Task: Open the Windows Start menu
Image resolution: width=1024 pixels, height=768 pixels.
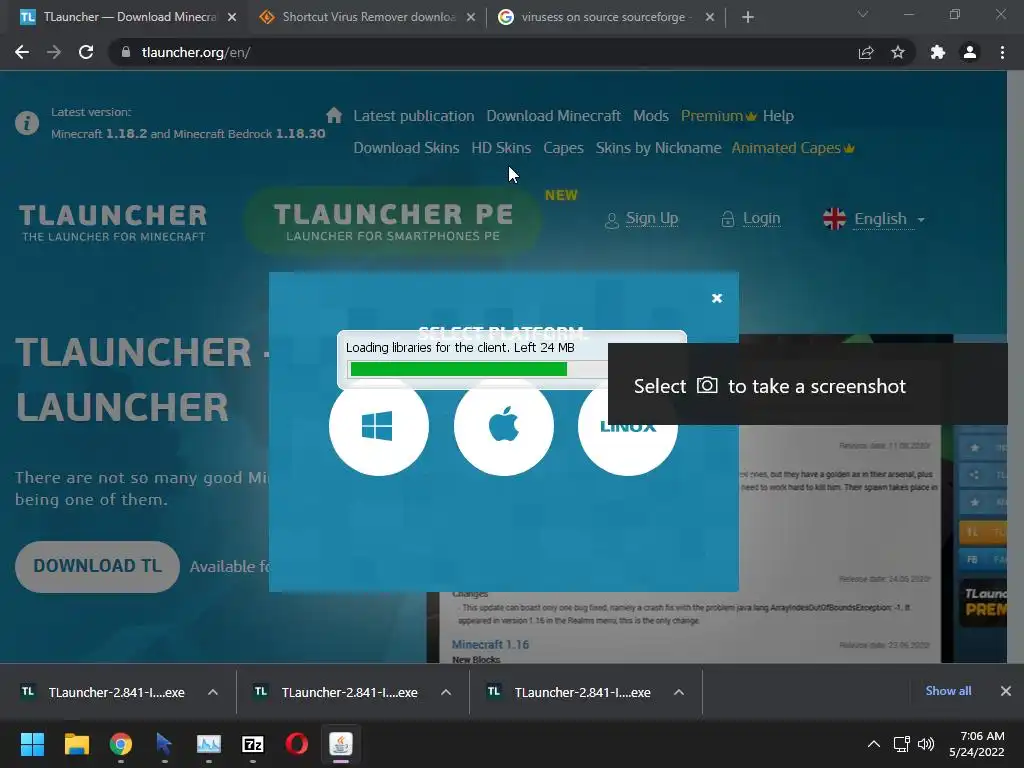Action: pyautogui.click(x=32, y=744)
